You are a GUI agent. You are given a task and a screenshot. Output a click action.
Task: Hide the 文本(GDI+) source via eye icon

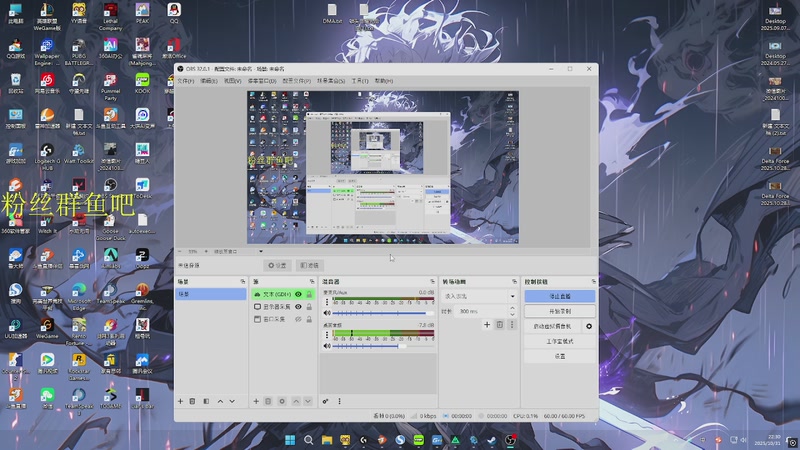point(298,294)
